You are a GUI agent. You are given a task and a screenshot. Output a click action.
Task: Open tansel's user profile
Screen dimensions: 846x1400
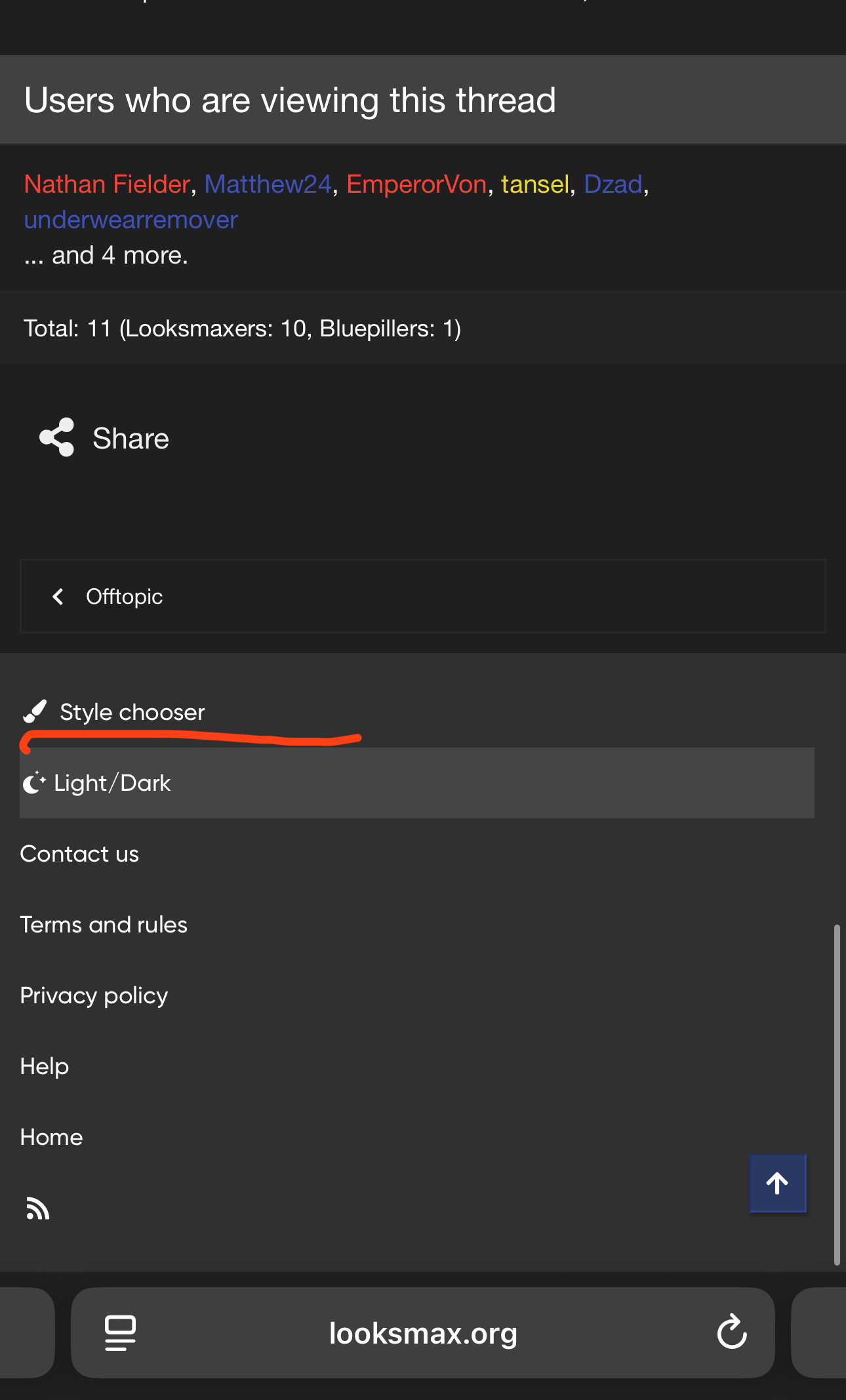534,184
